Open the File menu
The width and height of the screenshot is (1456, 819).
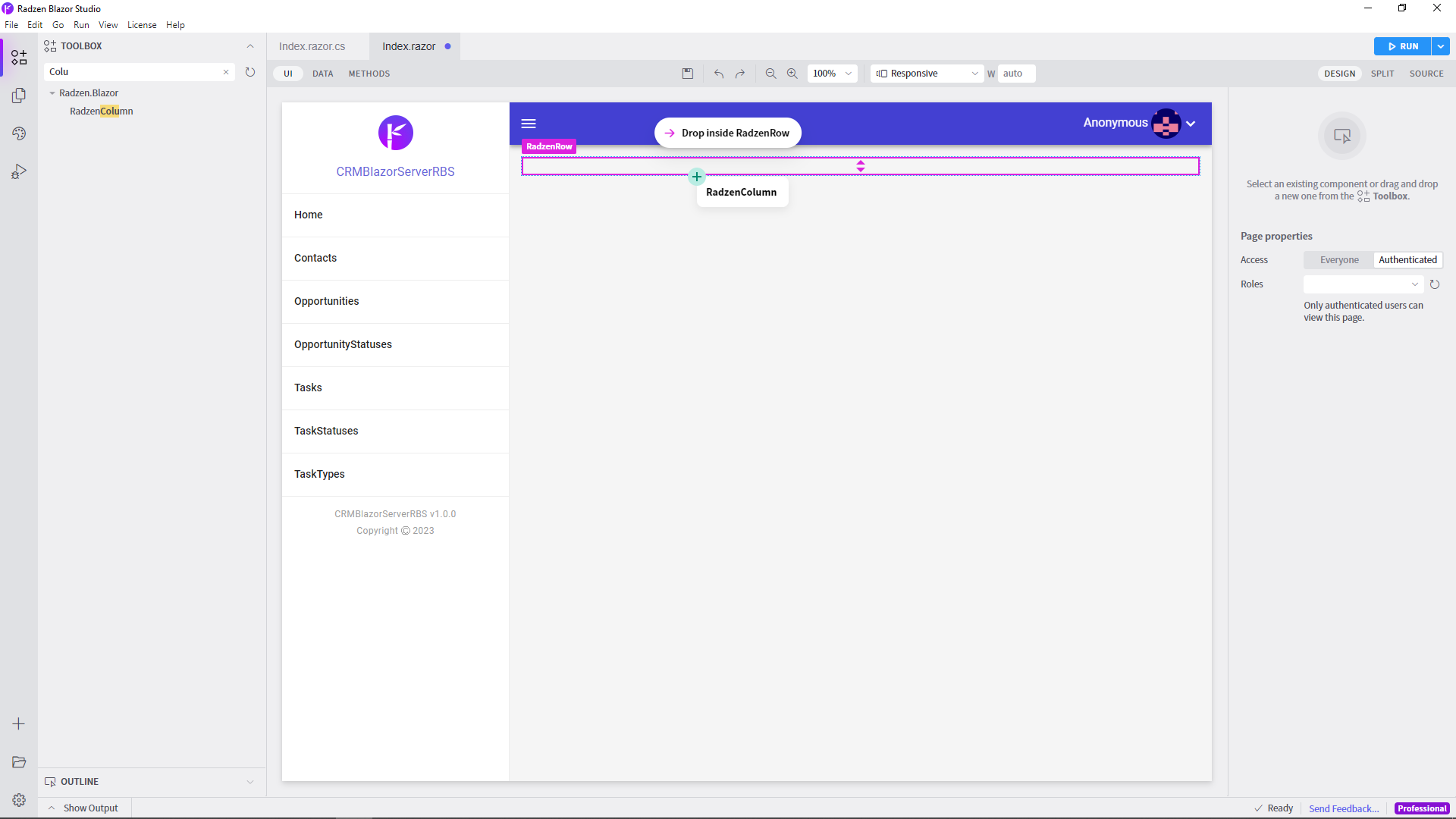(x=11, y=25)
